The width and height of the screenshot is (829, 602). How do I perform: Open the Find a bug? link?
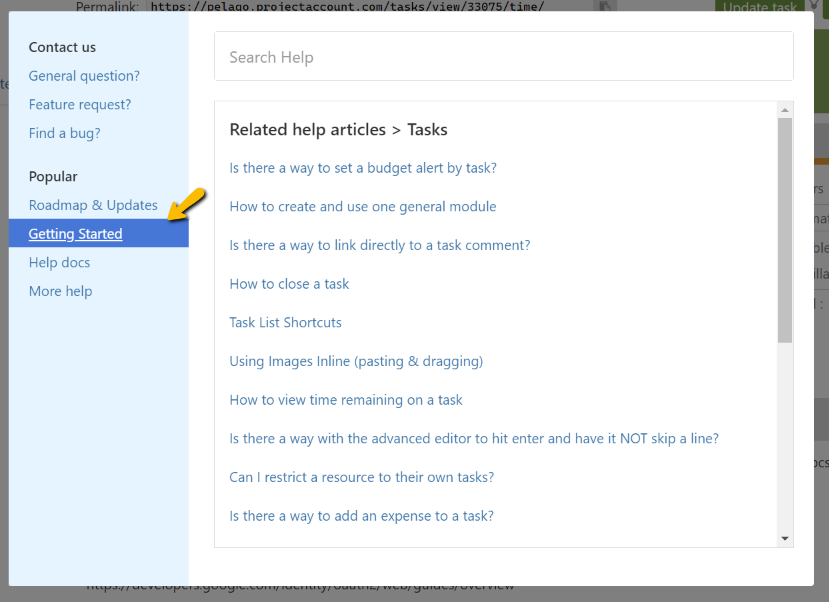click(64, 132)
